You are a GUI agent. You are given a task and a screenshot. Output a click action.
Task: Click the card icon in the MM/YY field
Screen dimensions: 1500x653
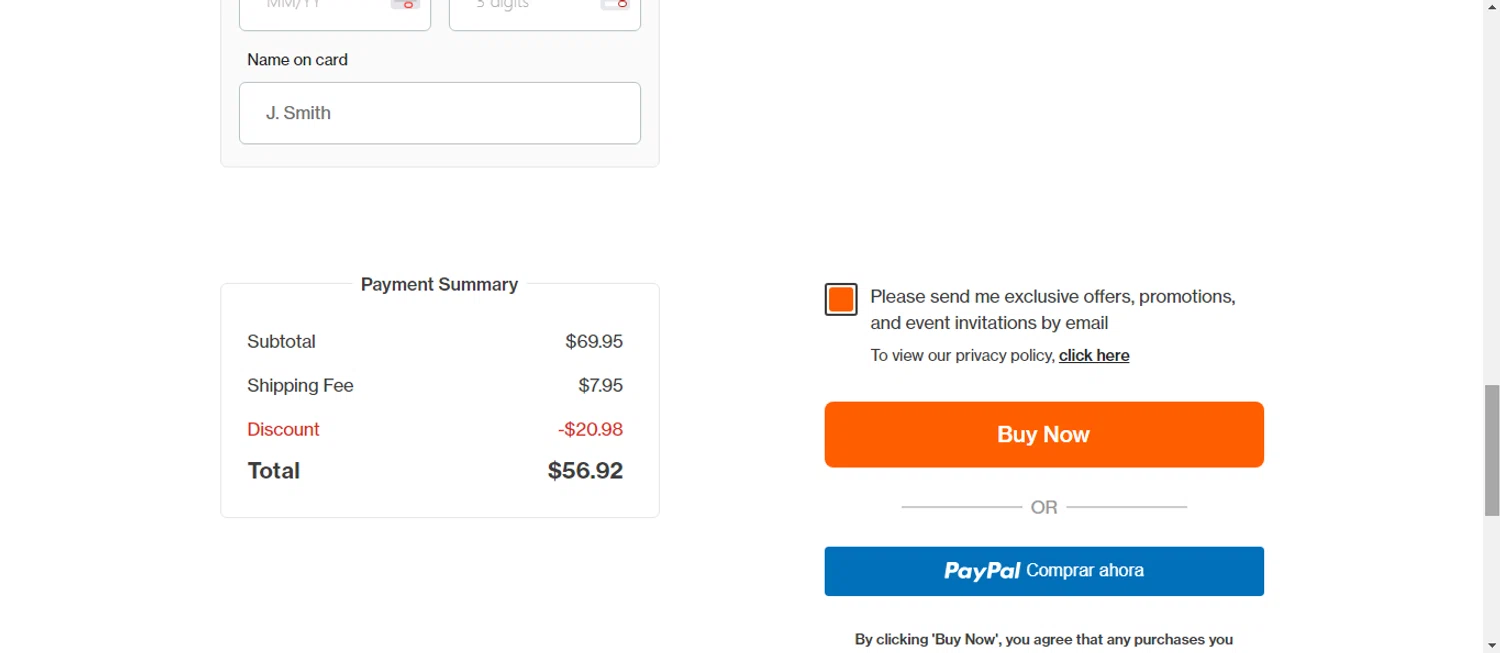[x=405, y=5]
